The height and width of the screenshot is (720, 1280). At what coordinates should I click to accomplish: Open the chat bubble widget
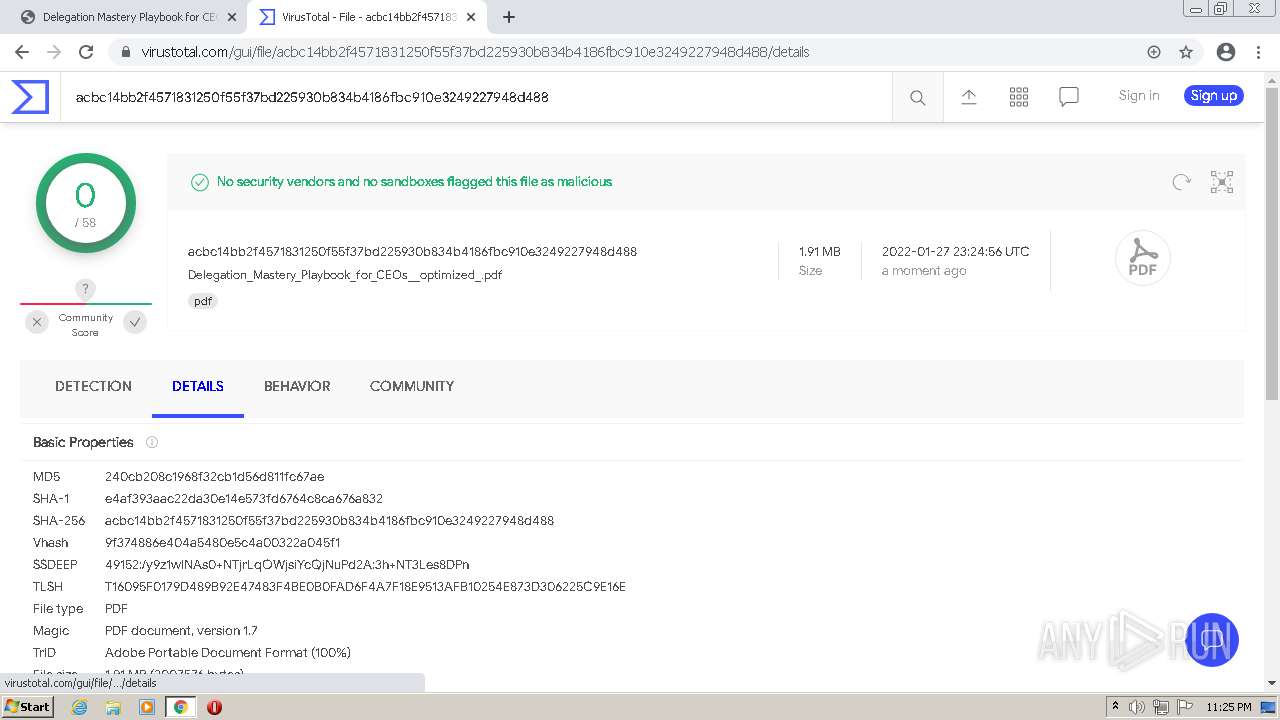coord(1212,640)
